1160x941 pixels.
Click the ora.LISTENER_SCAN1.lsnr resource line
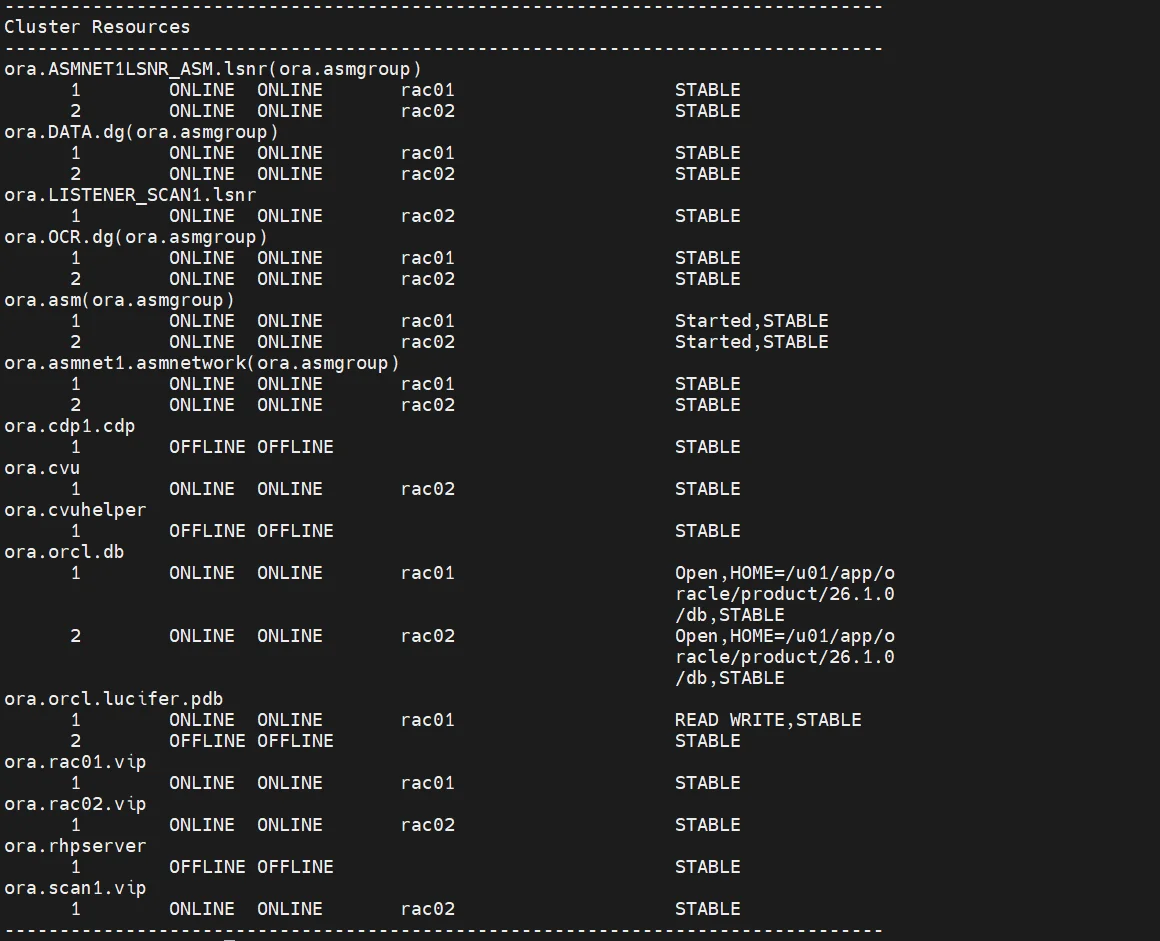(x=130, y=195)
